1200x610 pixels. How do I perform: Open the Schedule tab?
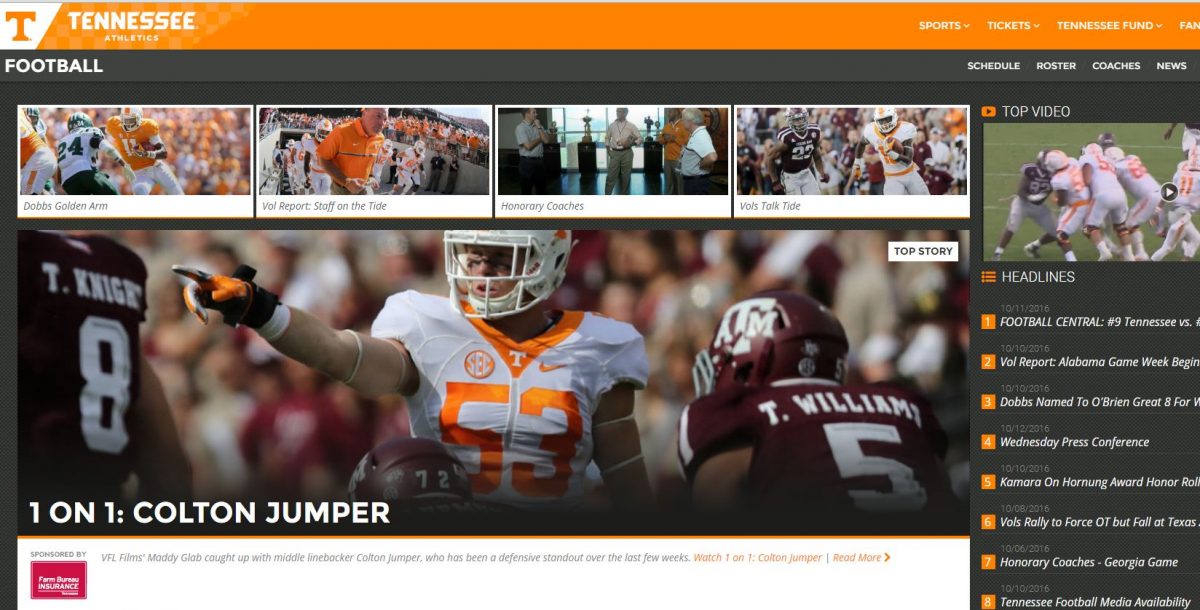click(x=993, y=66)
